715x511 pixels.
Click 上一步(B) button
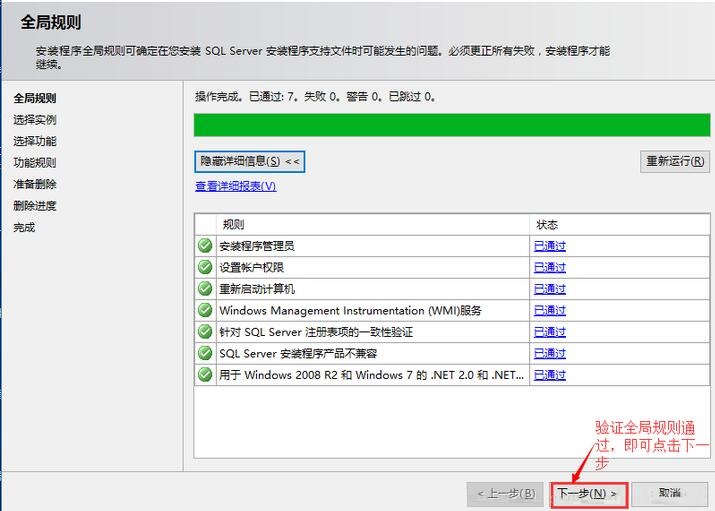505,494
